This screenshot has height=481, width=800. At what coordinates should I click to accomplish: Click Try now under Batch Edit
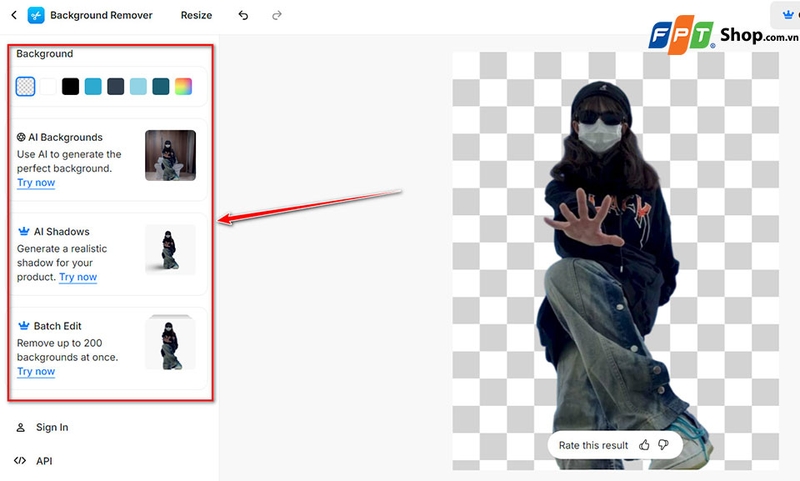(36, 371)
